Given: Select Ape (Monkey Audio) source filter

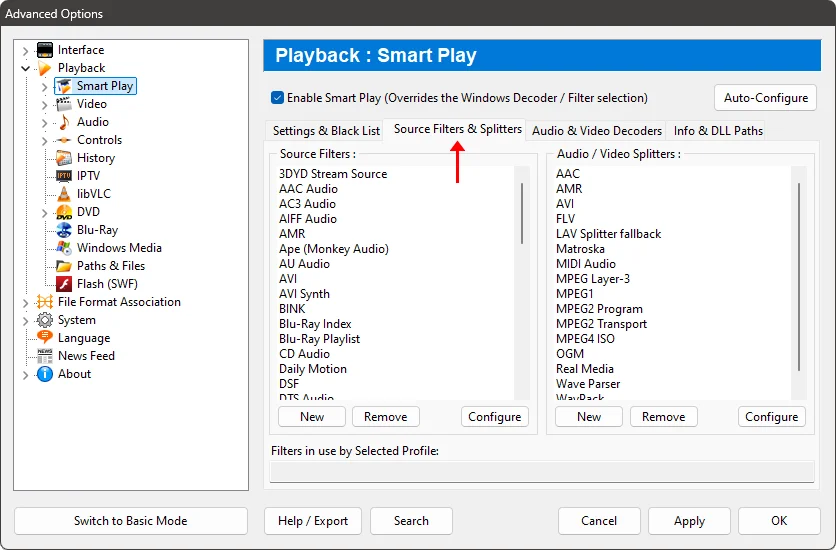Looking at the screenshot, I should [334, 249].
